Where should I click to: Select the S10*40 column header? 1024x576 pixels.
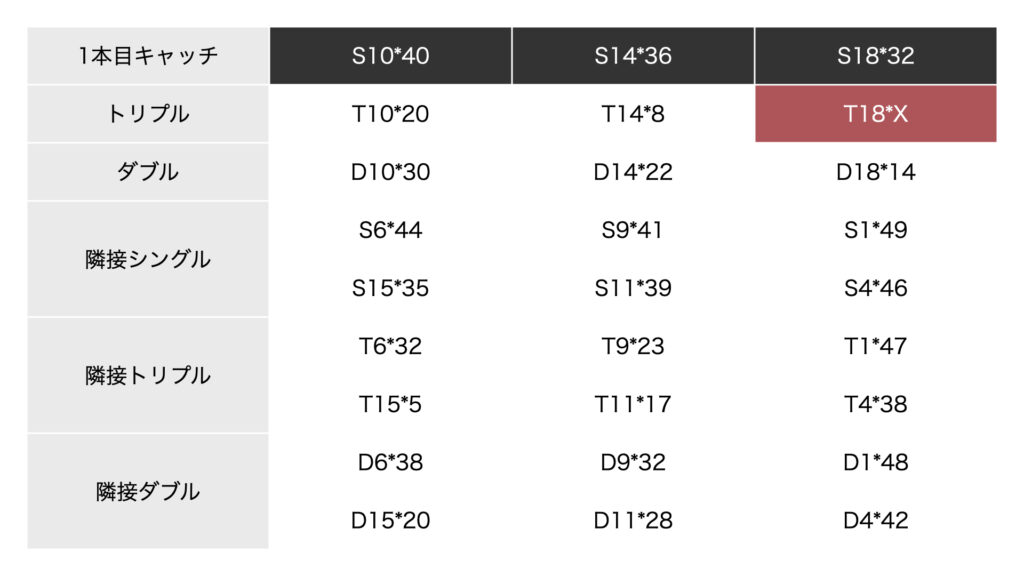(x=391, y=56)
